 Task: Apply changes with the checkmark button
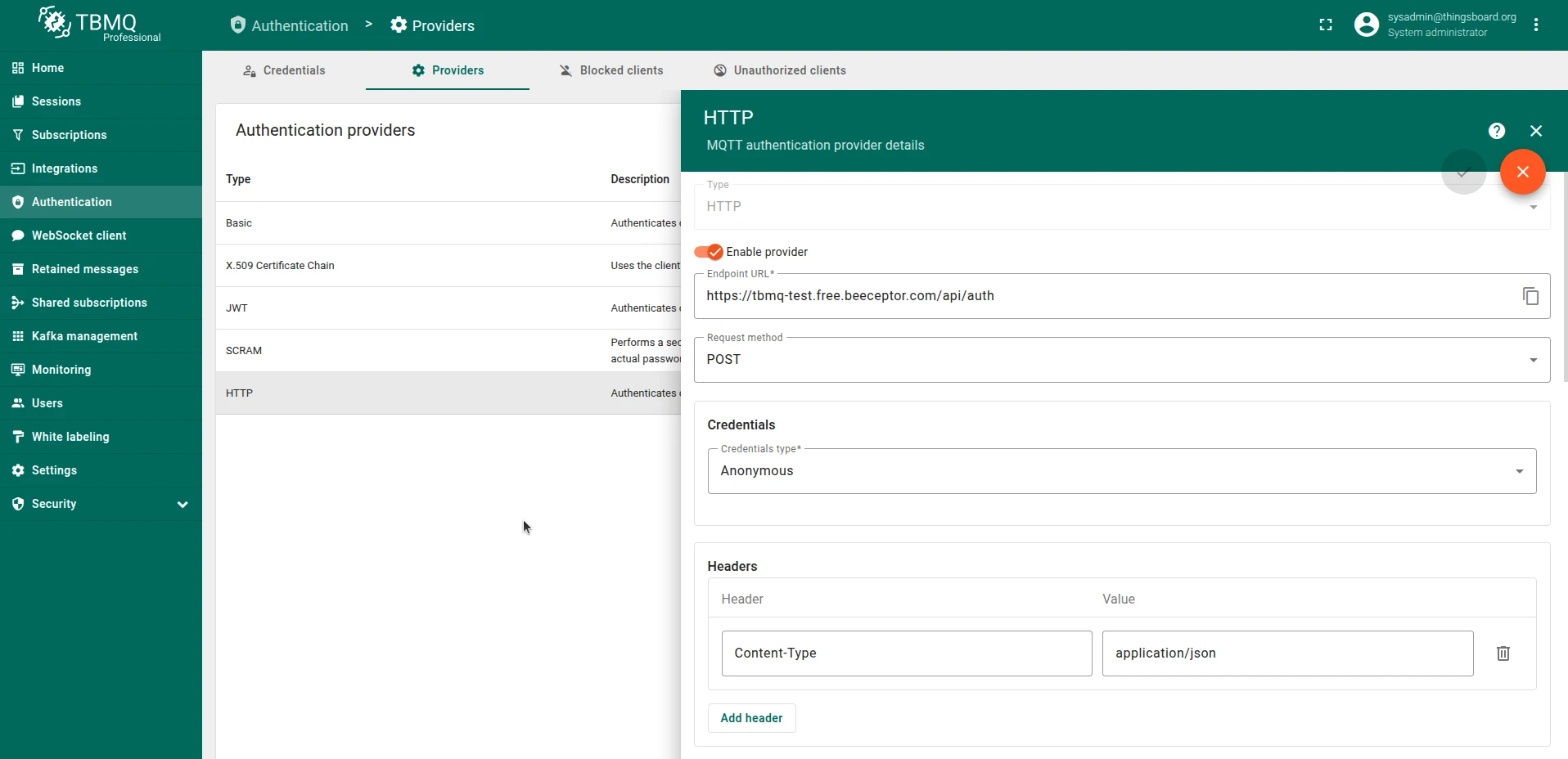click(x=1463, y=172)
